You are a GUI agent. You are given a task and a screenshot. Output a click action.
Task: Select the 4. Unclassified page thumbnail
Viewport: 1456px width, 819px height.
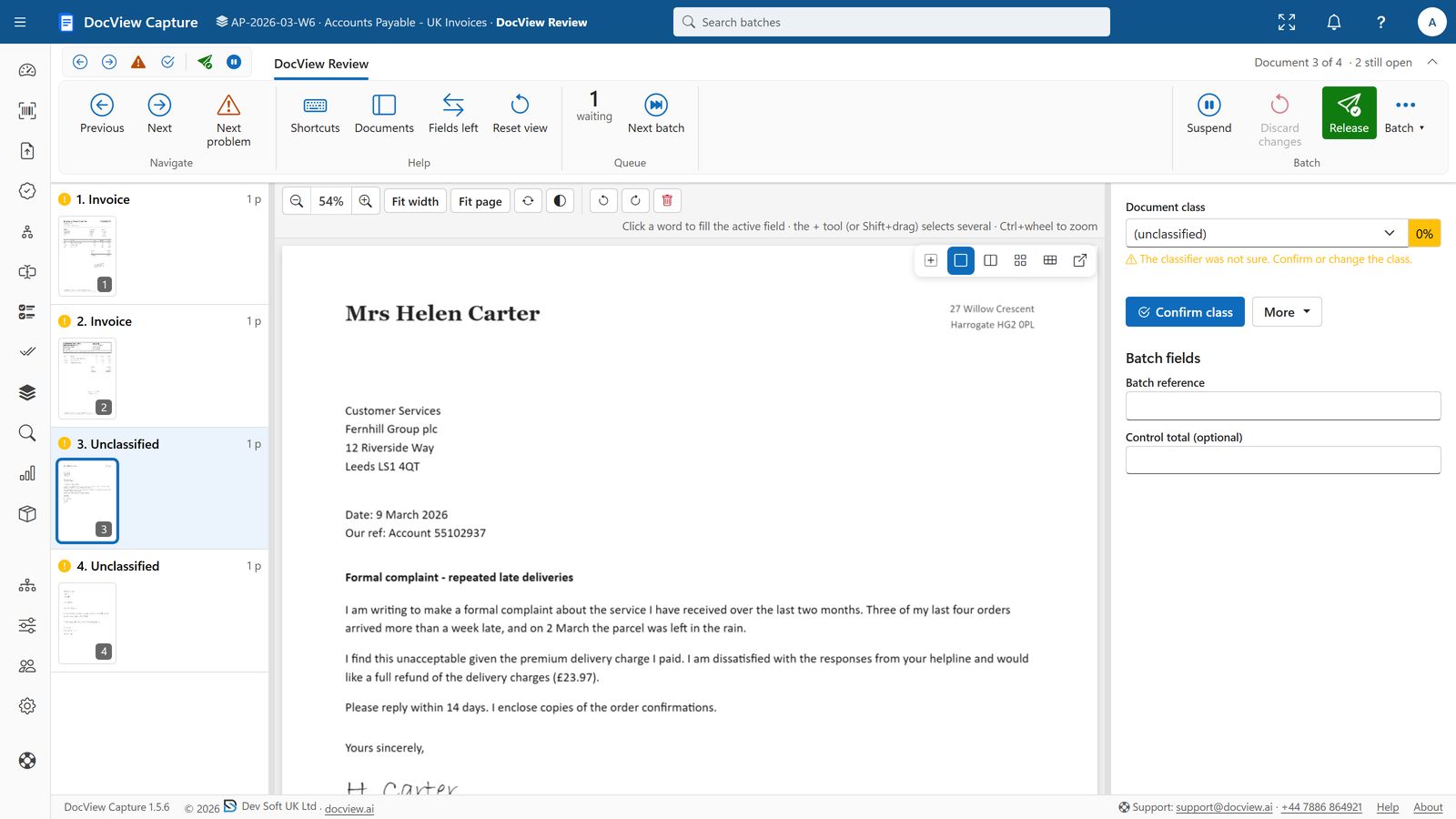tap(87, 623)
